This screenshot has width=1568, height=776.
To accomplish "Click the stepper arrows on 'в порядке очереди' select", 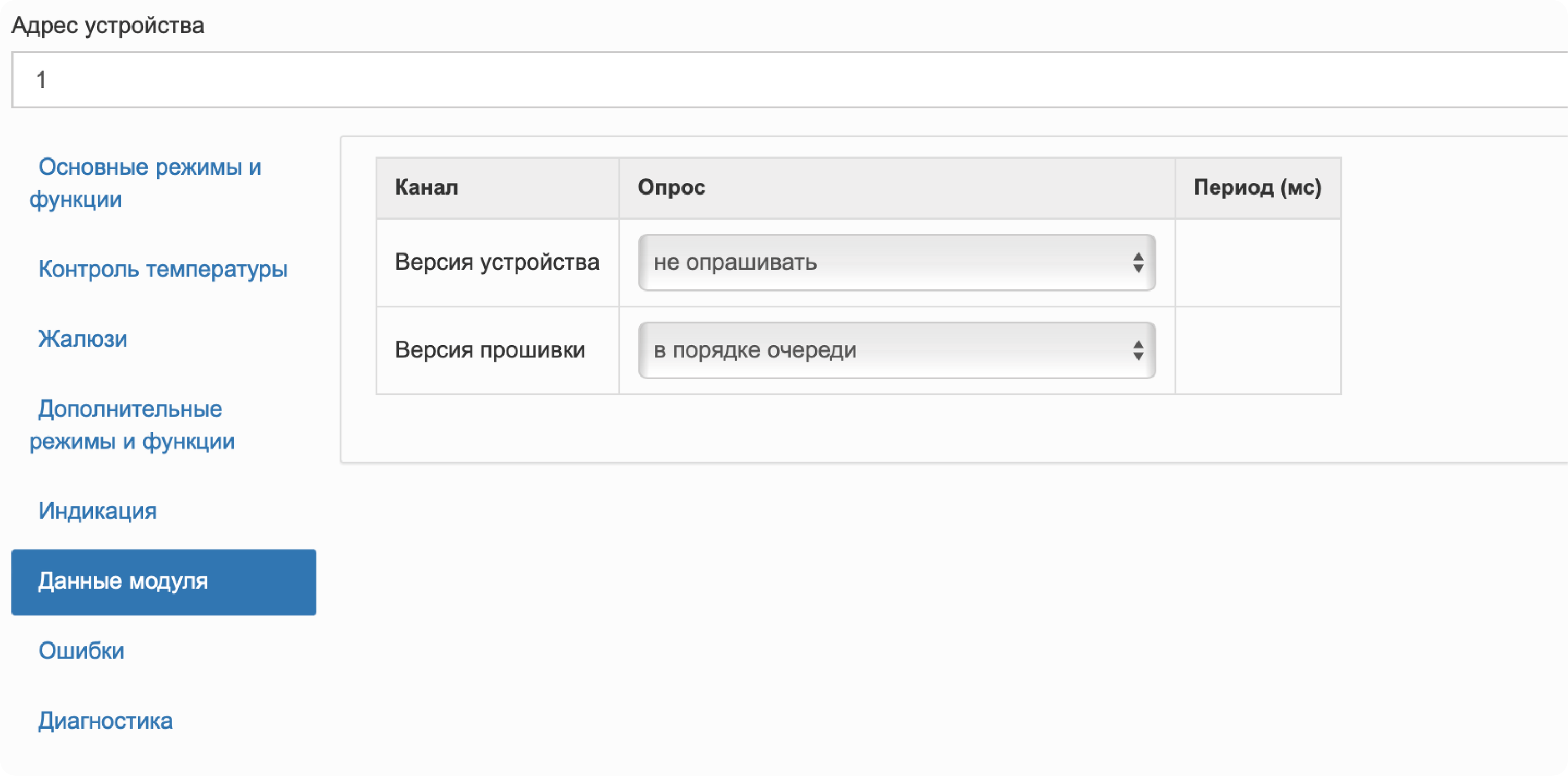I will [x=1138, y=350].
